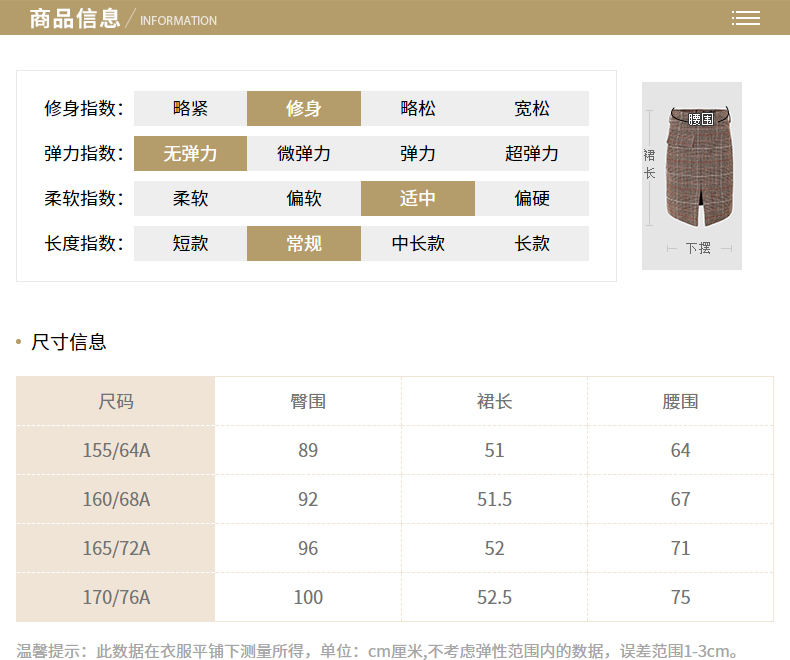
Task: Click the highlighted 常规 length option
Action: pos(304,244)
